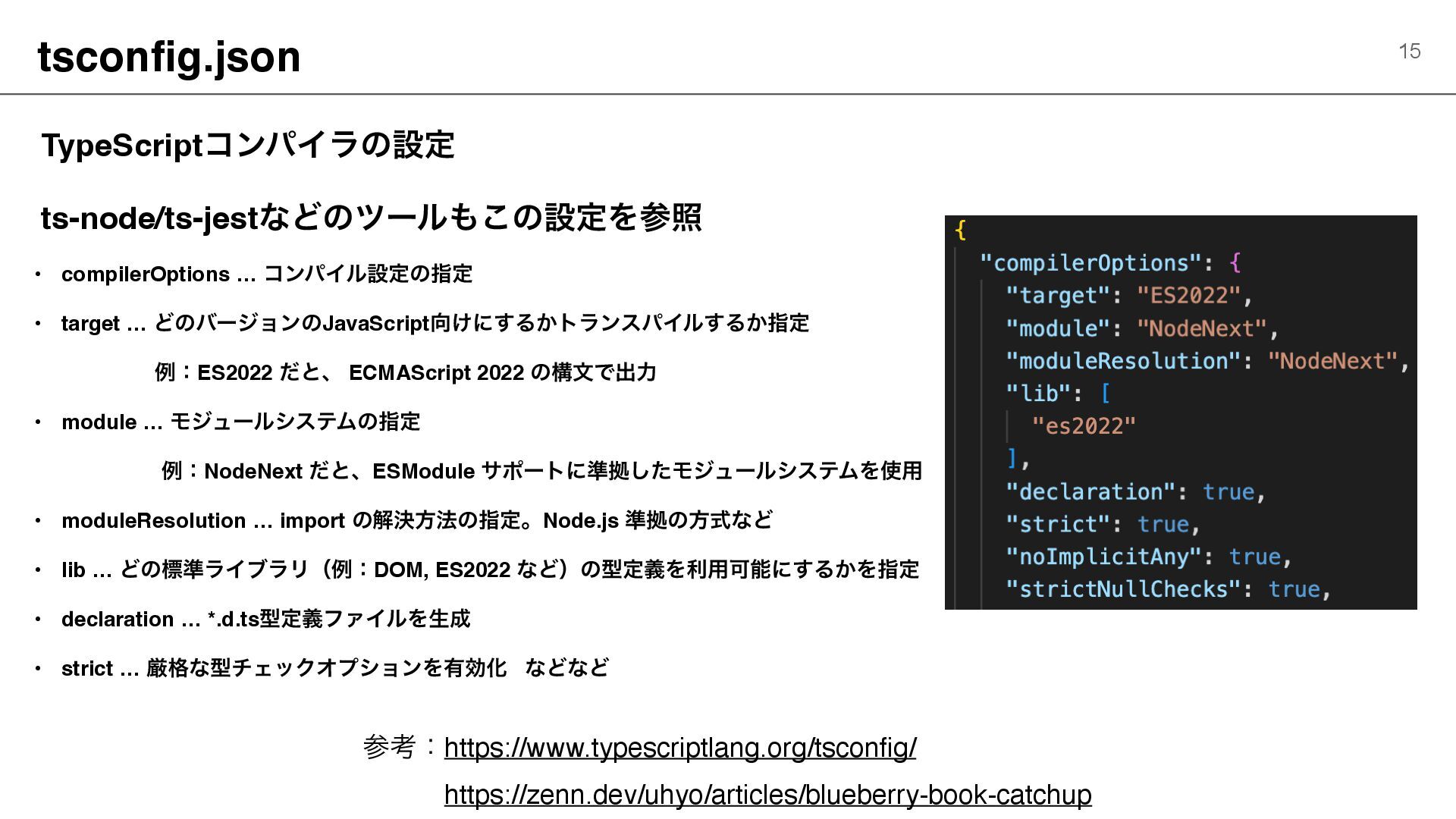Click the module bullet description
Viewport: 1456px width, 819px height.
point(241,422)
